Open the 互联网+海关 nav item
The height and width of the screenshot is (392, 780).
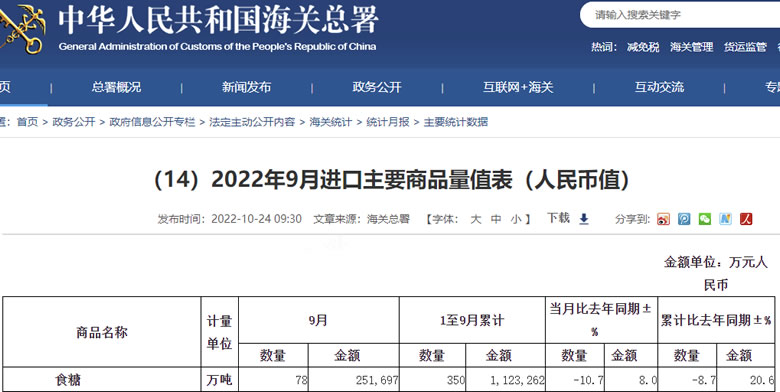point(518,87)
